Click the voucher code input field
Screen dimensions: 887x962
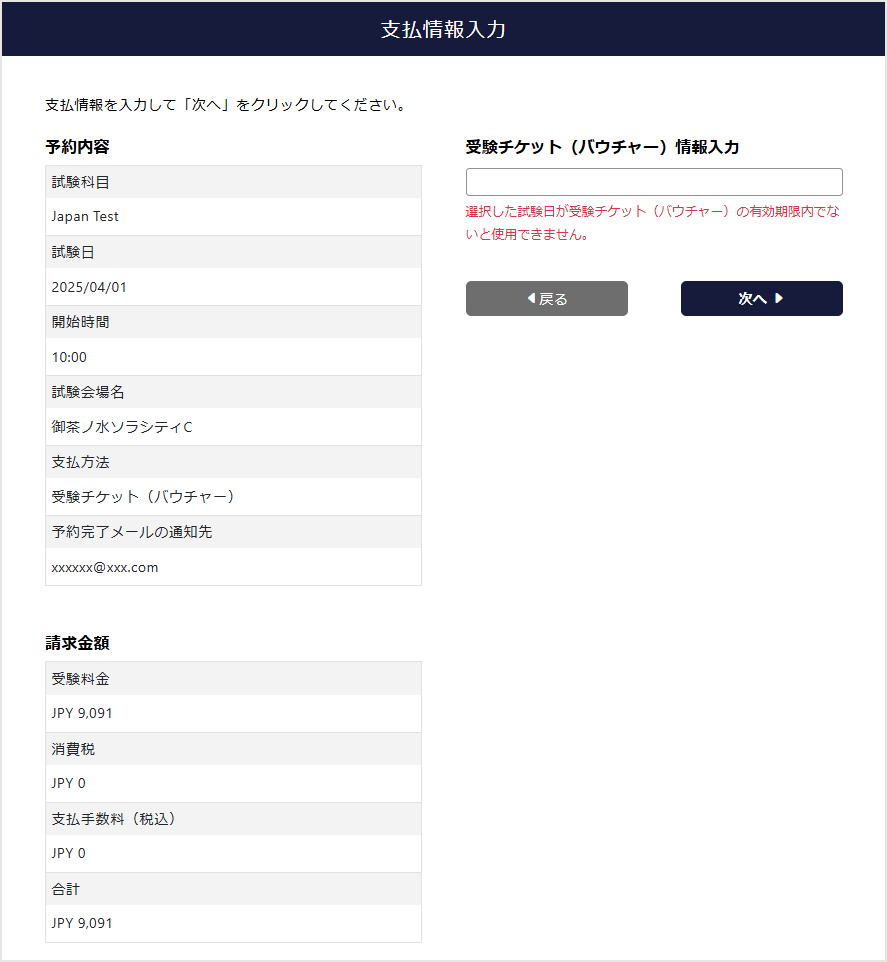point(653,181)
